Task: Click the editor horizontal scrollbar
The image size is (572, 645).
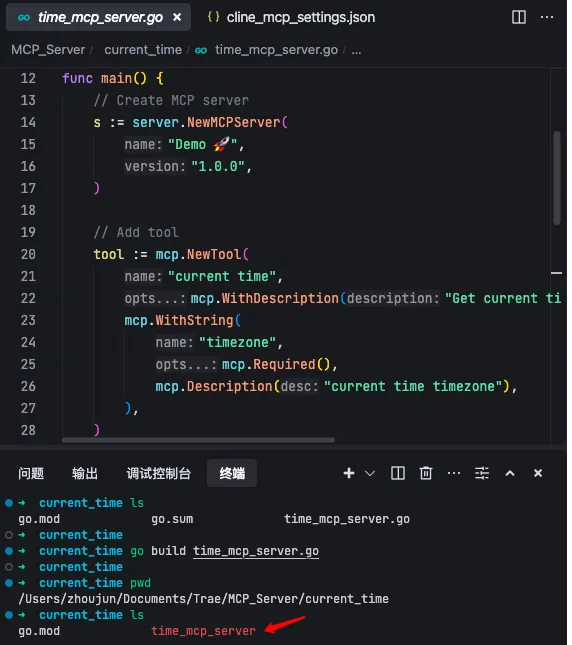Action: tap(198, 440)
